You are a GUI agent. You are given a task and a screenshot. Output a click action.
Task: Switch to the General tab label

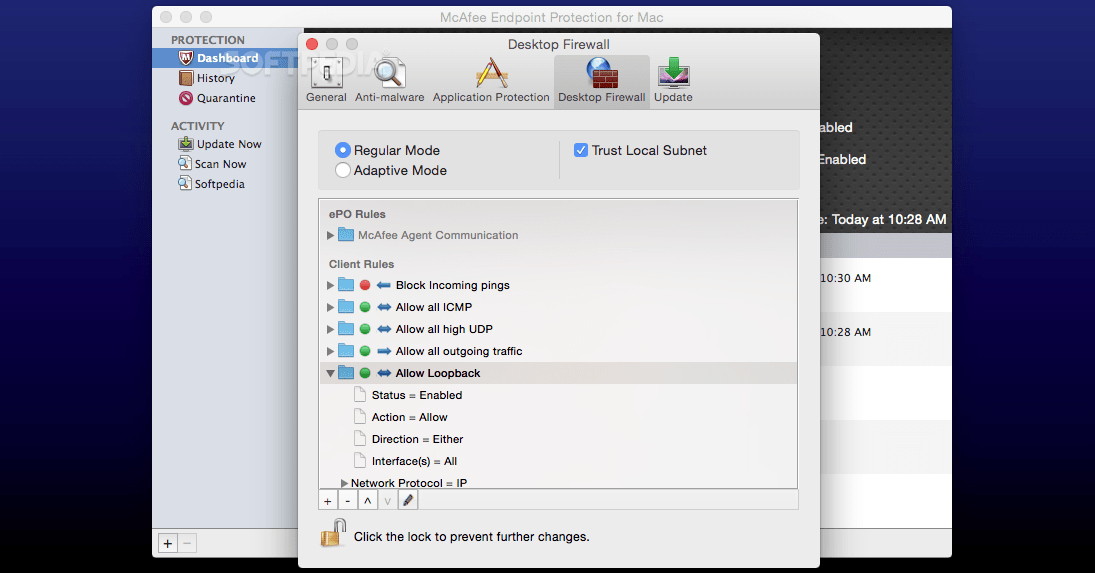(326, 97)
